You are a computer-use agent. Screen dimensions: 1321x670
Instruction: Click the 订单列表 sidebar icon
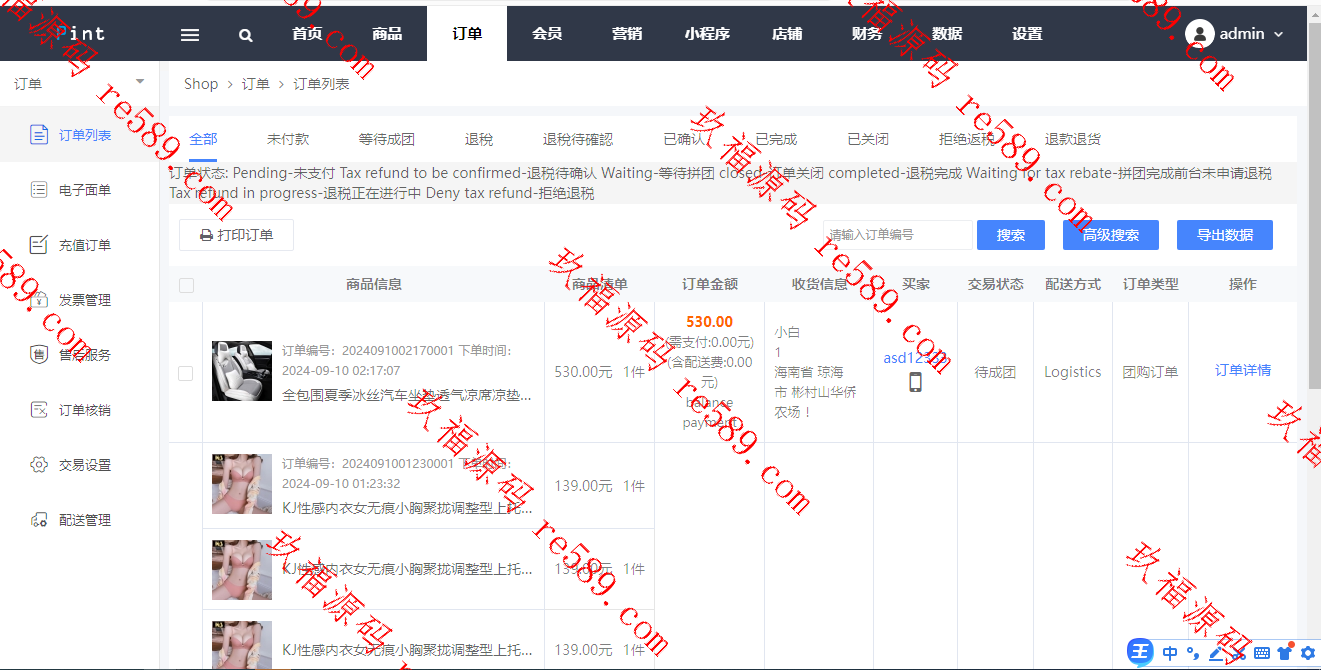[x=39, y=135]
